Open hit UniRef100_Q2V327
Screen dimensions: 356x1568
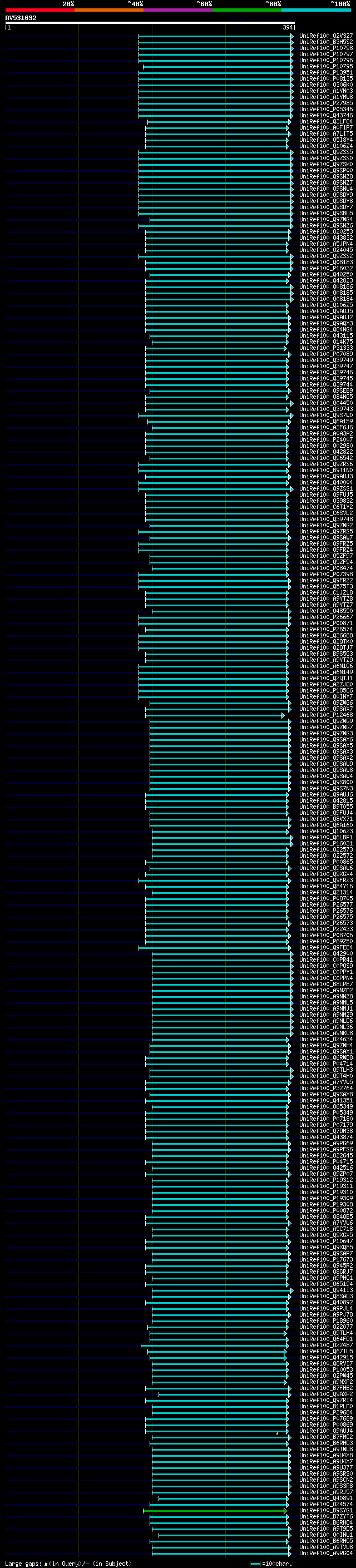tap(326, 36)
